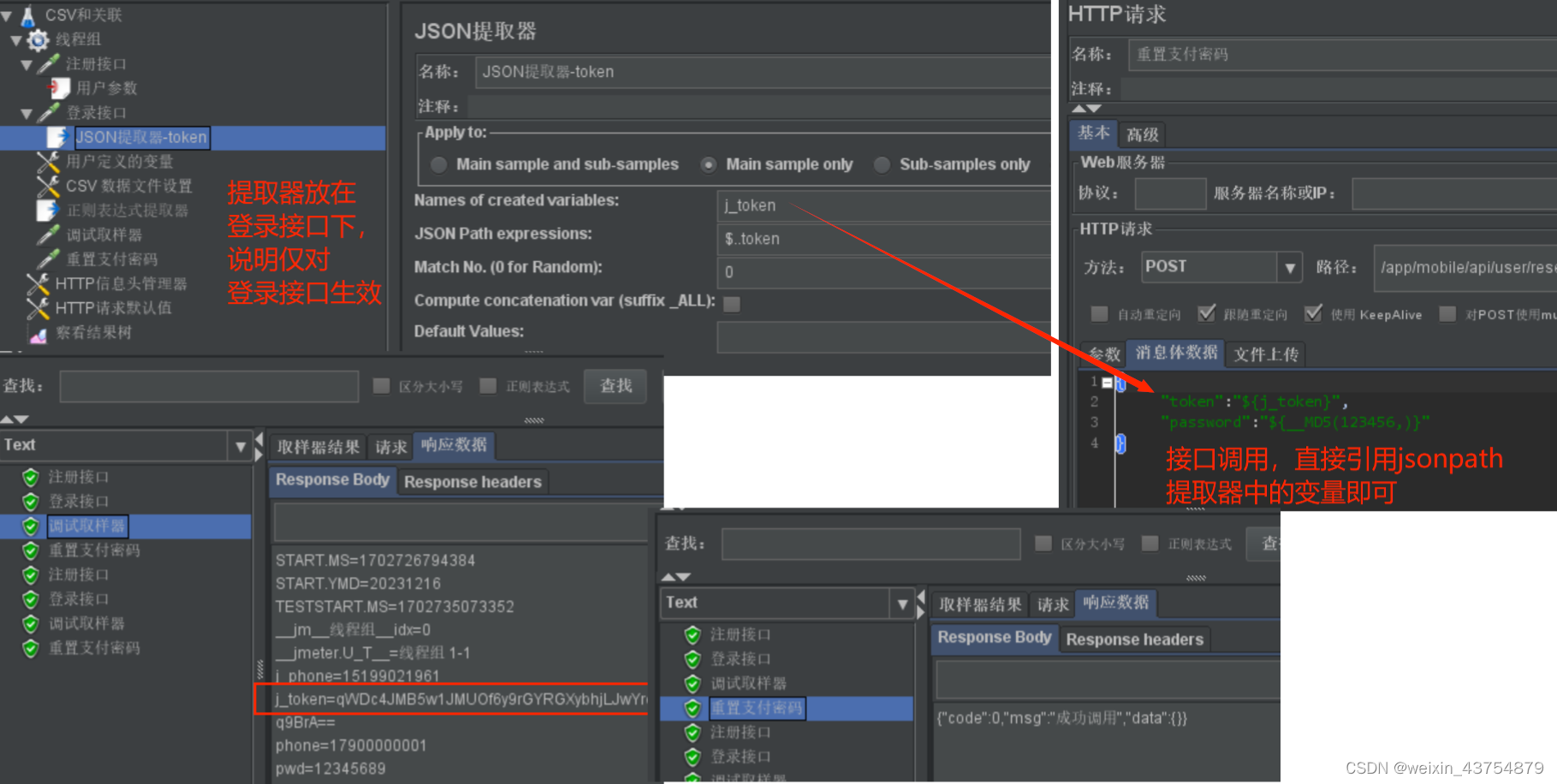Click green shield of 调试取样器 in lower-right results
Image resolution: width=1557 pixels, height=784 pixels.
click(692, 683)
